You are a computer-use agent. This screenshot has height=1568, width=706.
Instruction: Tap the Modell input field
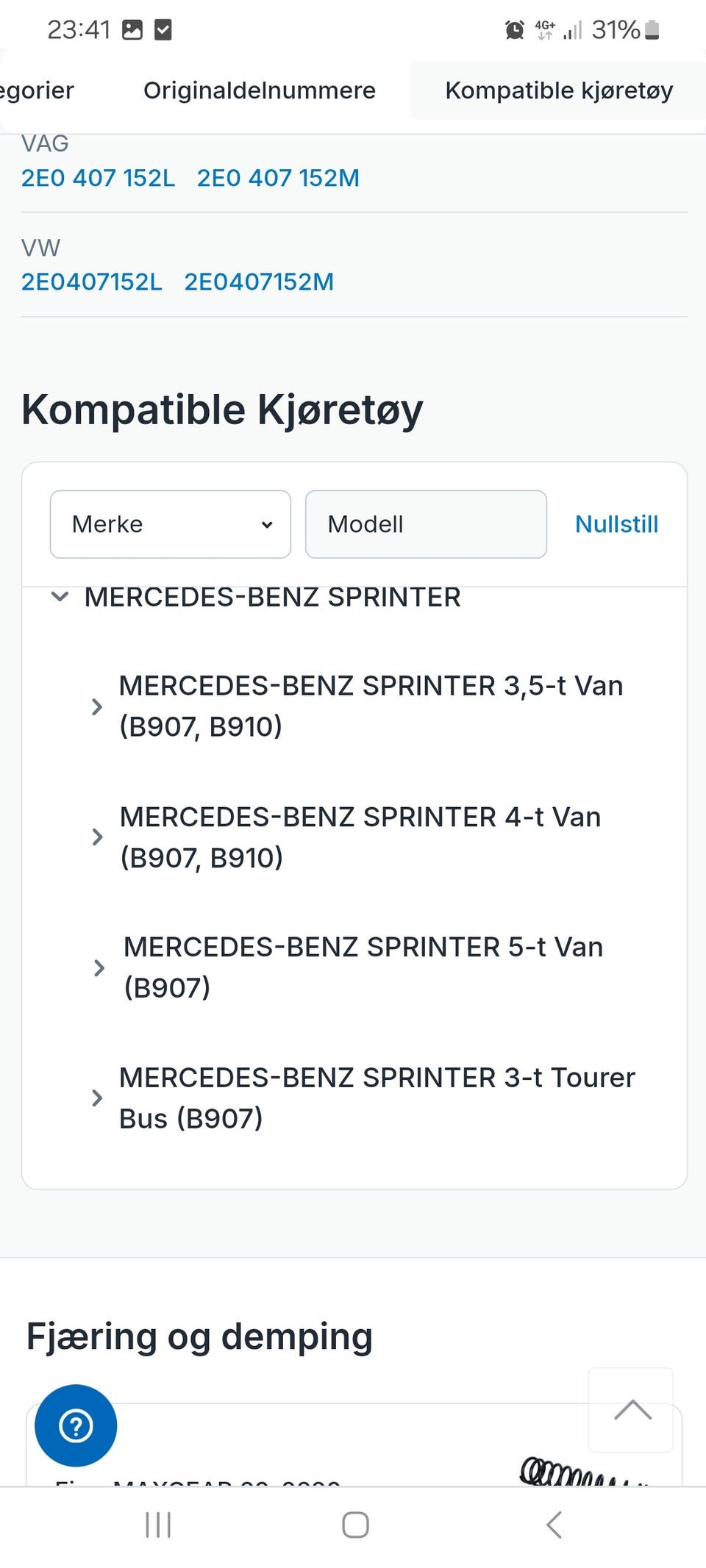click(x=426, y=523)
